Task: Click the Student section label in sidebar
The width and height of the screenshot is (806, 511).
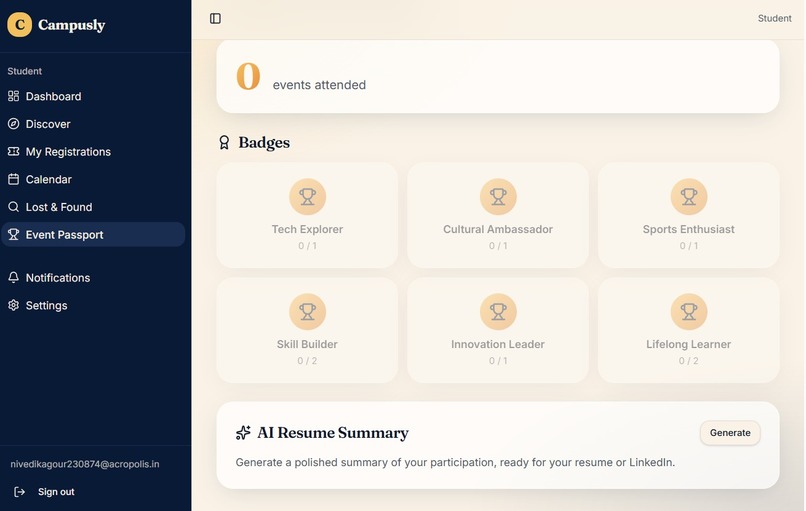Action: pos(25,71)
